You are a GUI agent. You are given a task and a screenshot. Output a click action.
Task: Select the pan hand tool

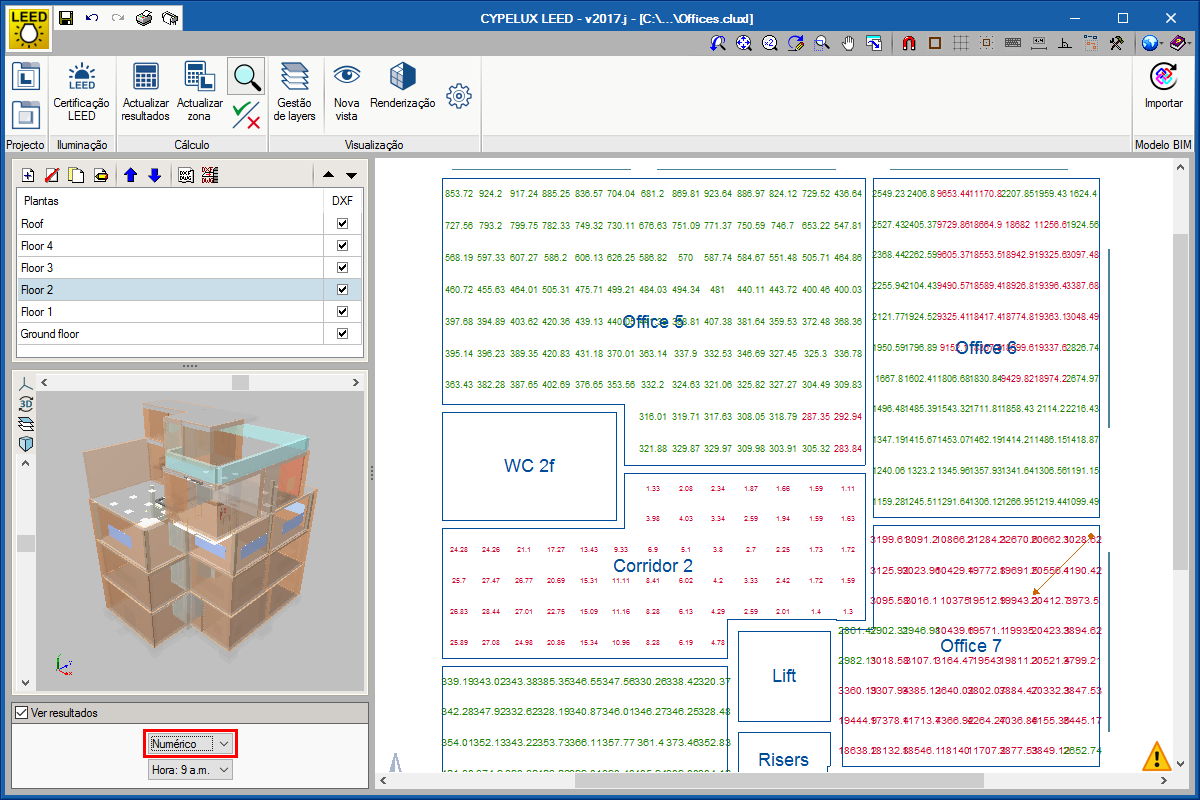(x=848, y=43)
